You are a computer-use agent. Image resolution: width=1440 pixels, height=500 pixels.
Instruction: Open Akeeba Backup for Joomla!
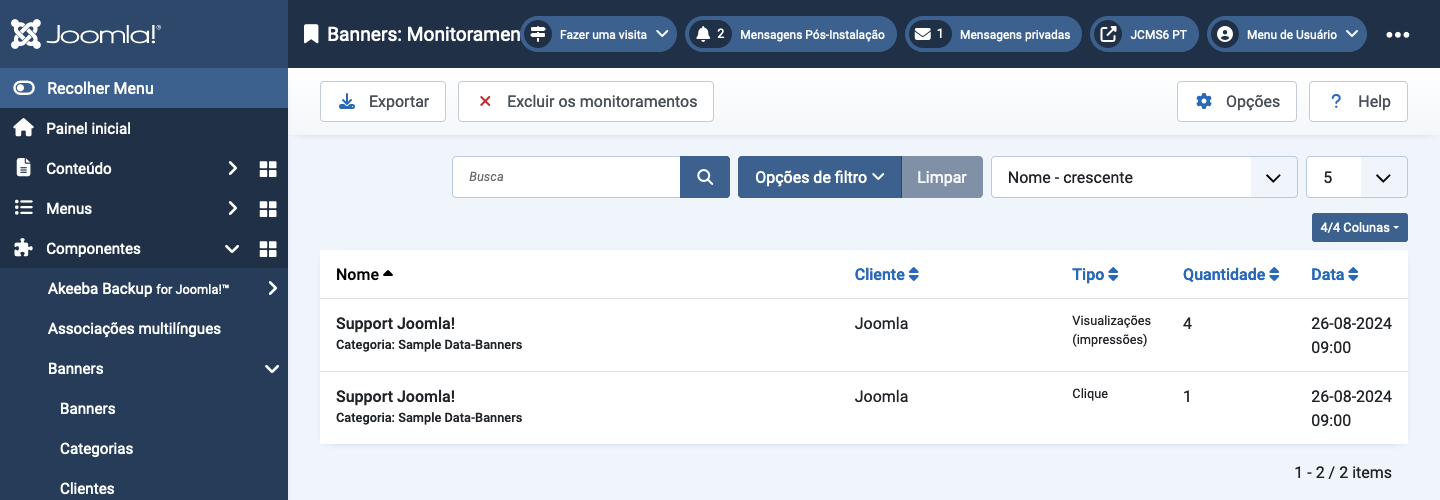(x=139, y=288)
